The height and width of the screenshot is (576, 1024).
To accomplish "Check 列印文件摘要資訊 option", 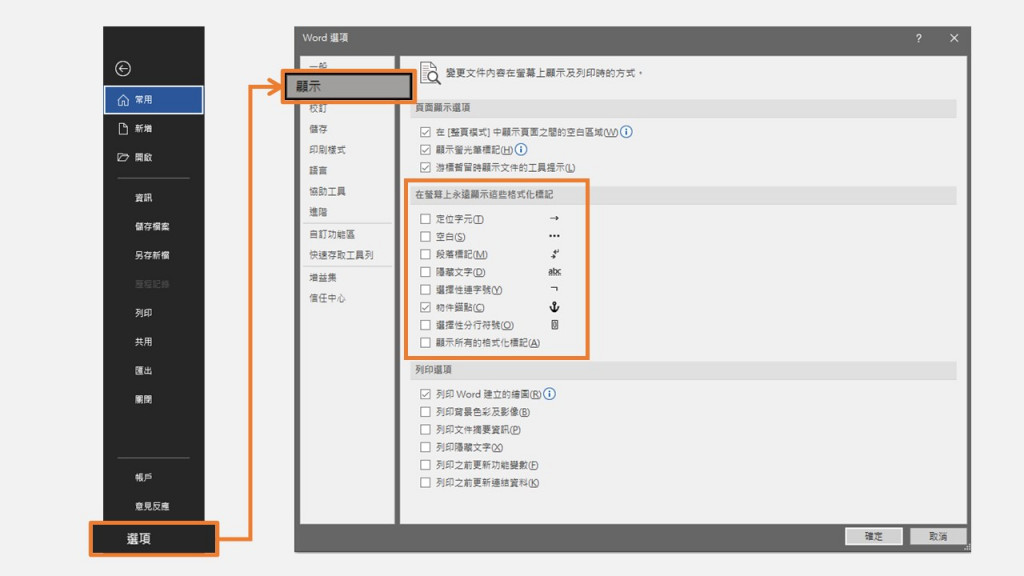I will point(425,429).
